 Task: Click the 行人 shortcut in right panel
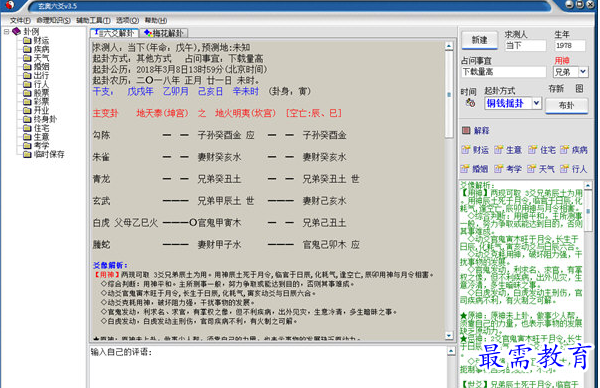pos(574,169)
